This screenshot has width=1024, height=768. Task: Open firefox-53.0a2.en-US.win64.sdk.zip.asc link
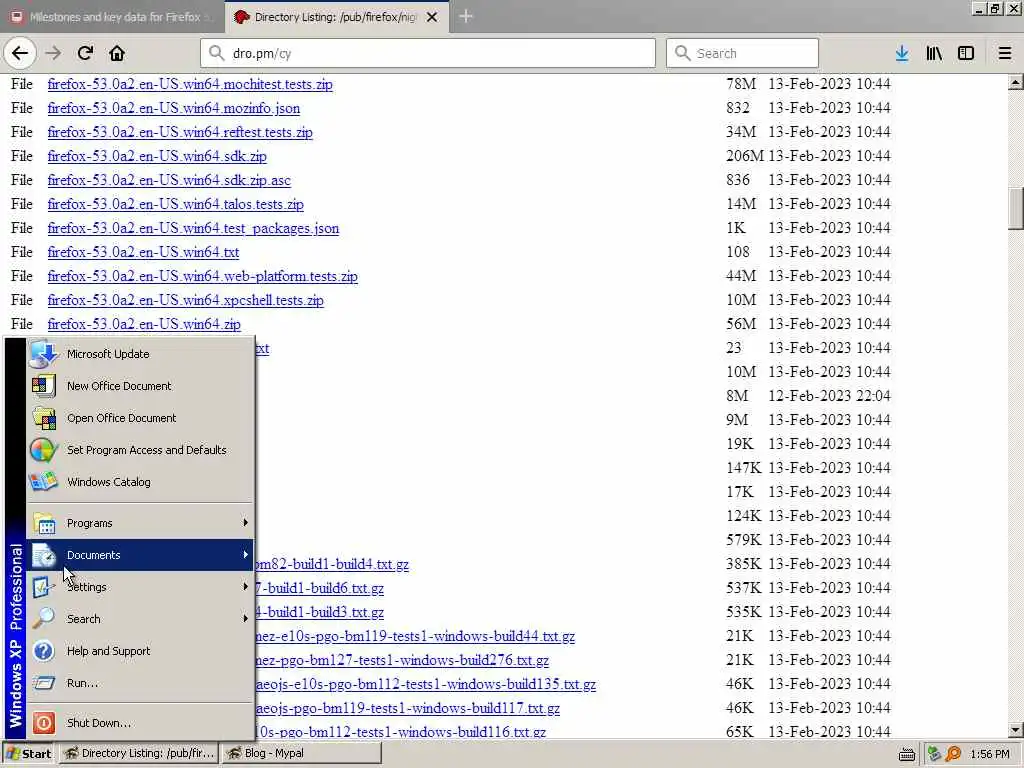[x=169, y=180]
